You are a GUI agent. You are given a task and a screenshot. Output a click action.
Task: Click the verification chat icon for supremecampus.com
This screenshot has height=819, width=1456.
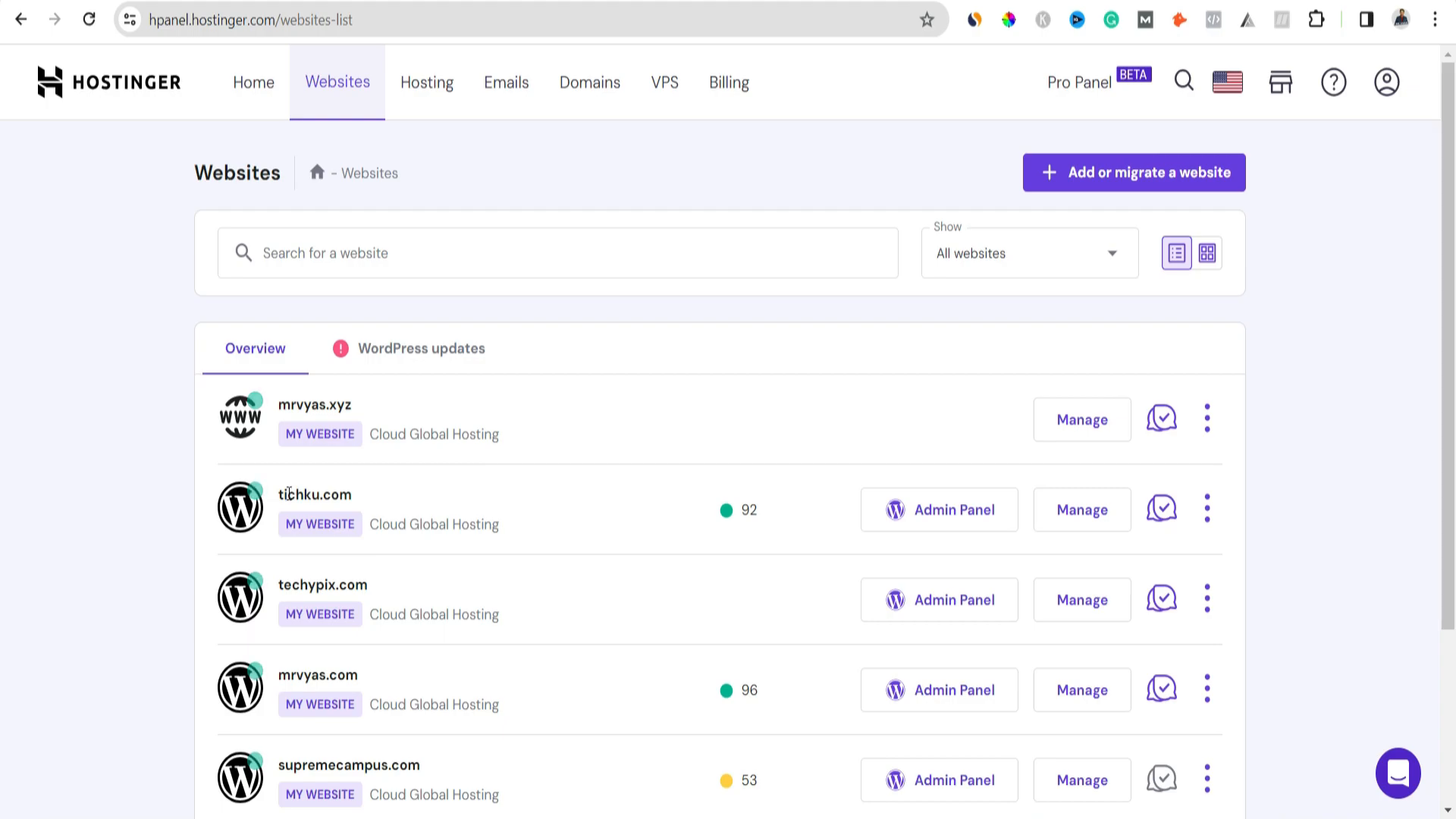(x=1162, y=780)
